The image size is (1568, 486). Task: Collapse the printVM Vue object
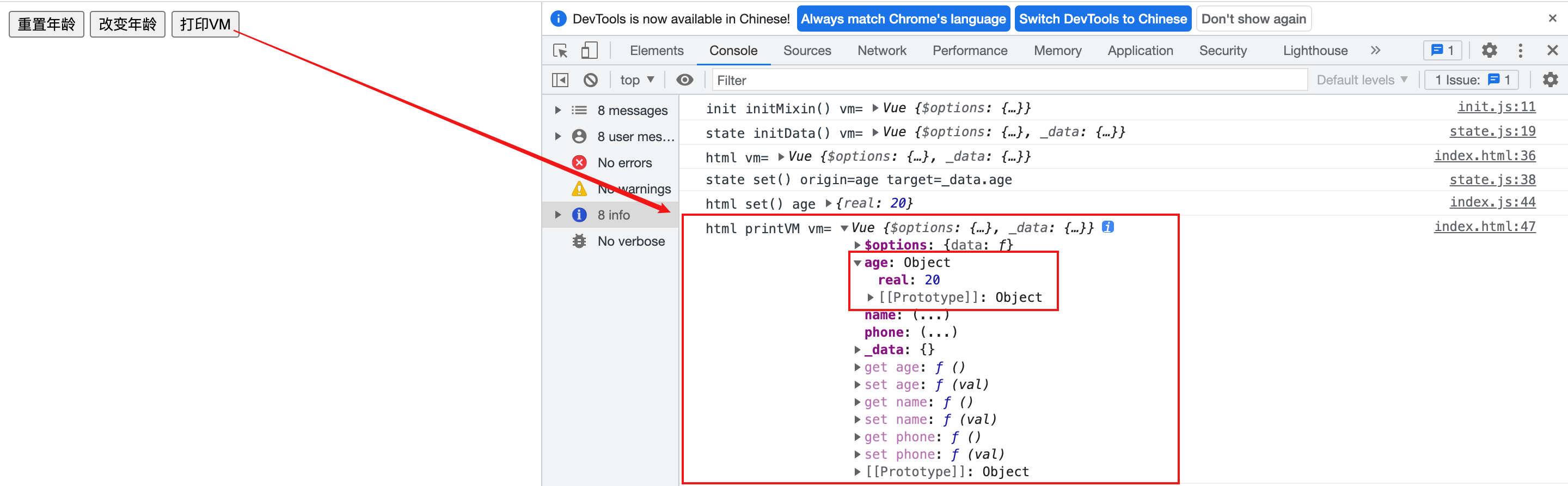tap(844, 228)
